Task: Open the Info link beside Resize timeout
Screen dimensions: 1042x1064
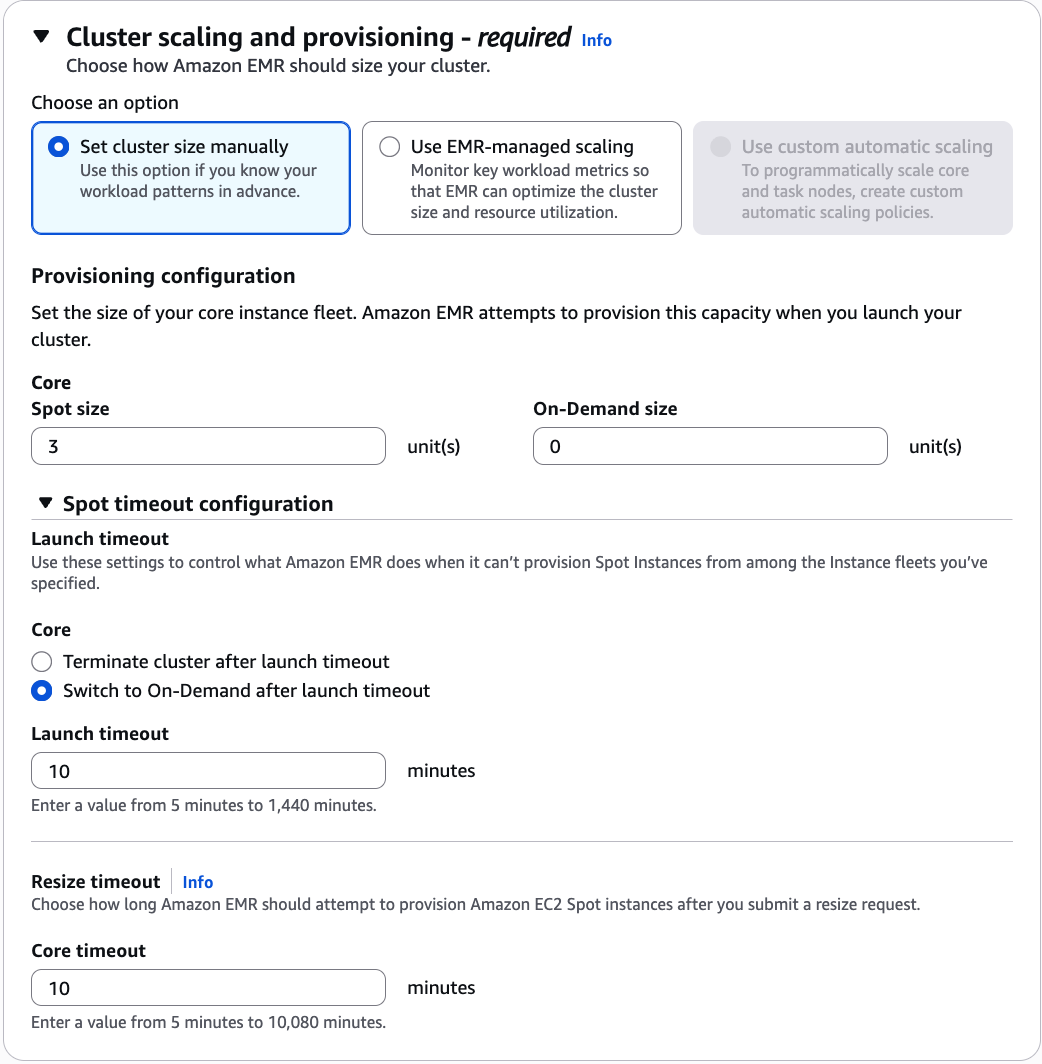Action: coord(197,882)
